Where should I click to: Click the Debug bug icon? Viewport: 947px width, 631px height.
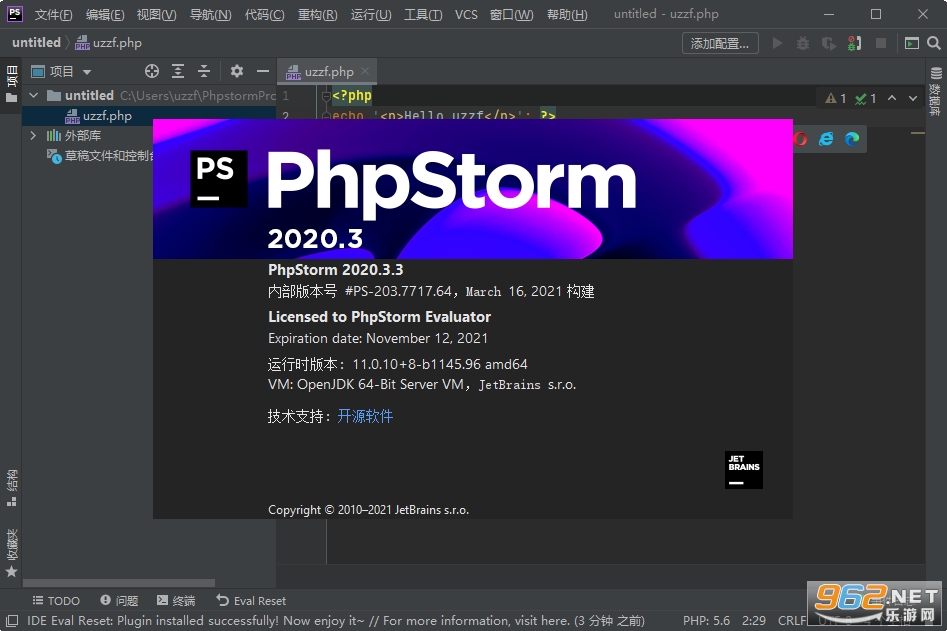pos(803,43)
